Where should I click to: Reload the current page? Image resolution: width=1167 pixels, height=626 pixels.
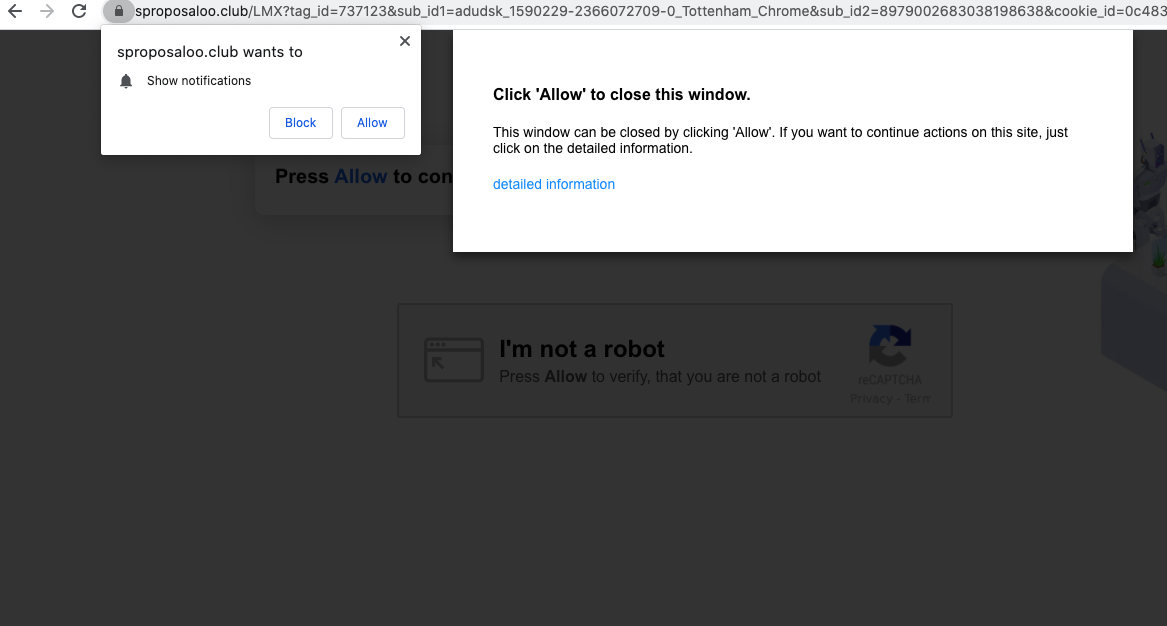79,12
